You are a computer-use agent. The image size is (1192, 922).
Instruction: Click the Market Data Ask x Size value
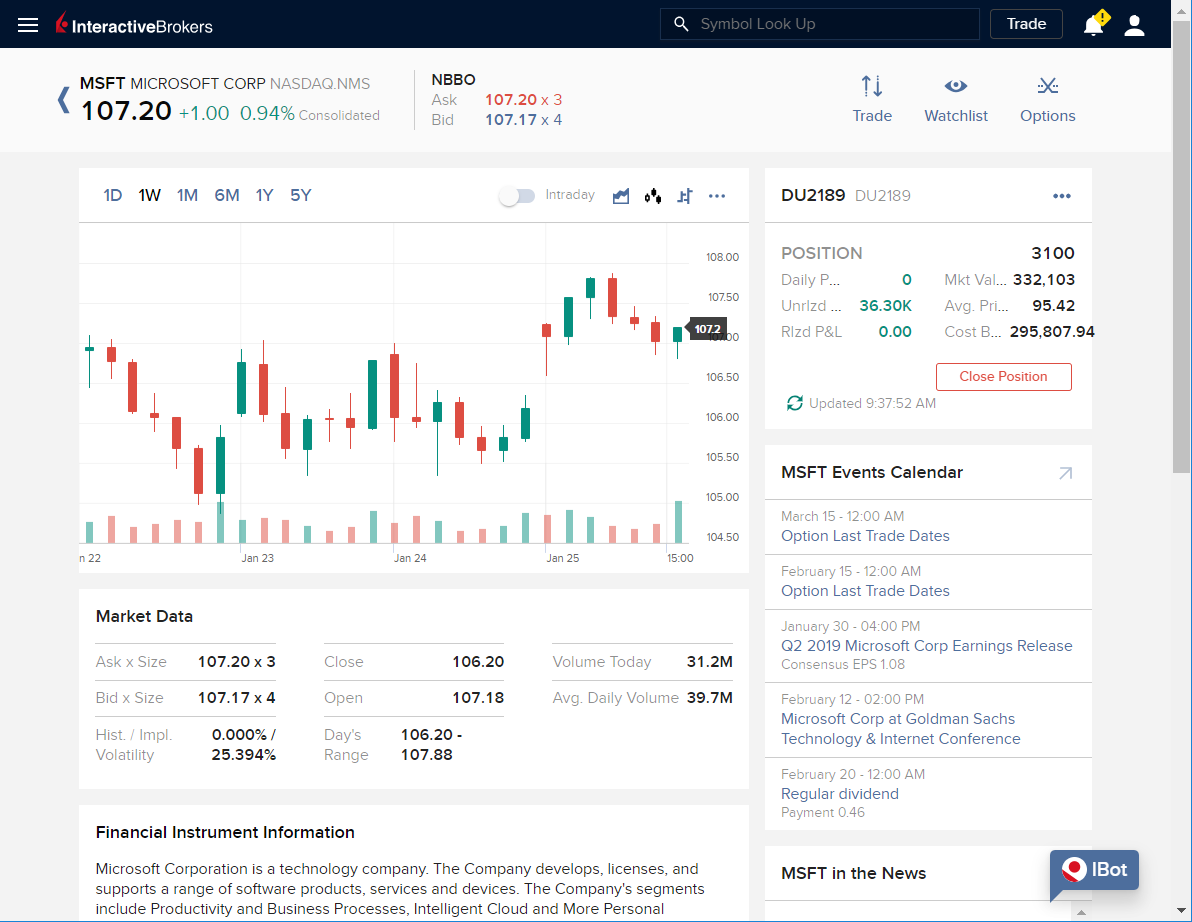pos(236,662)
